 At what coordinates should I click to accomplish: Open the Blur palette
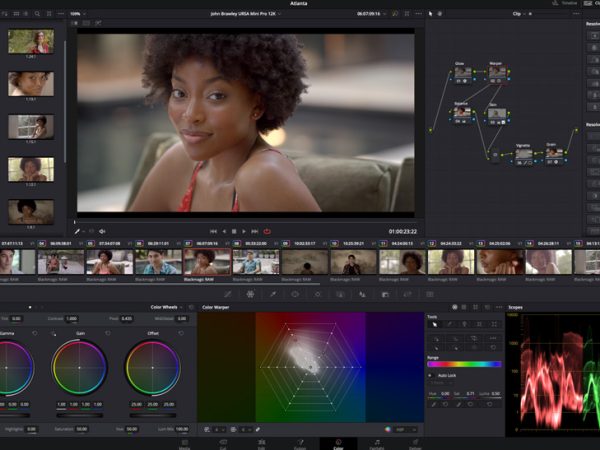coord(362,294)
